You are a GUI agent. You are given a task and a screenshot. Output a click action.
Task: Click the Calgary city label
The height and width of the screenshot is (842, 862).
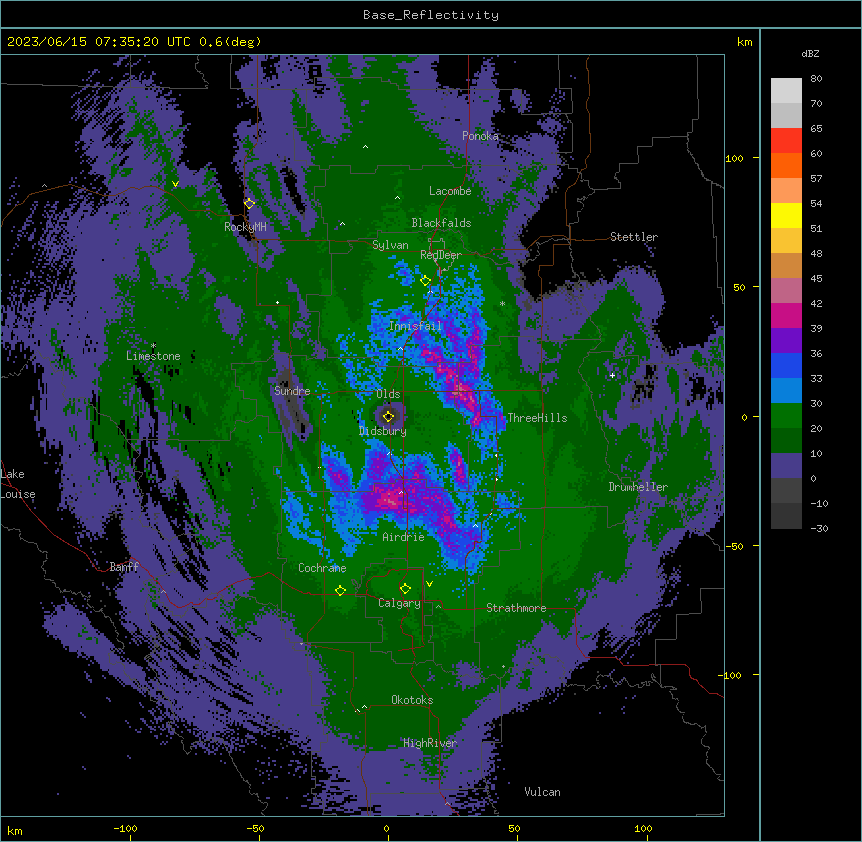click(x=399, y=603)
